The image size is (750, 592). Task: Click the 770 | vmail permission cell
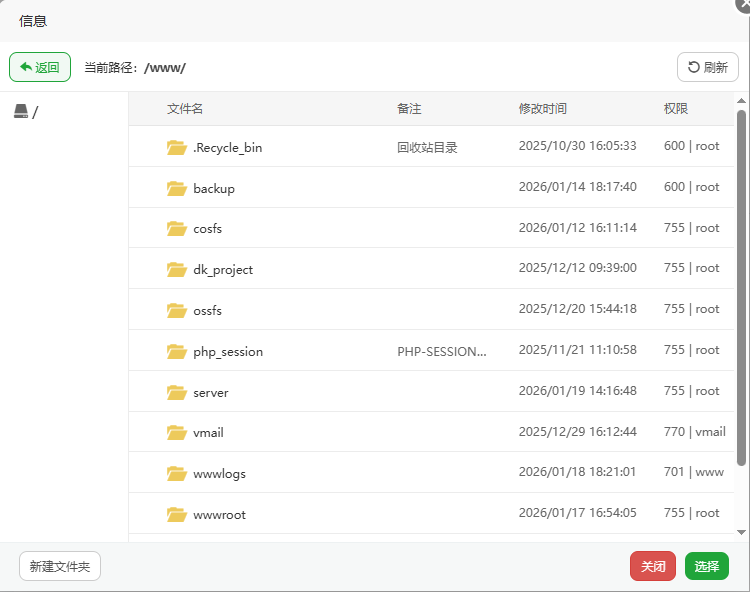tap(695, 432)
